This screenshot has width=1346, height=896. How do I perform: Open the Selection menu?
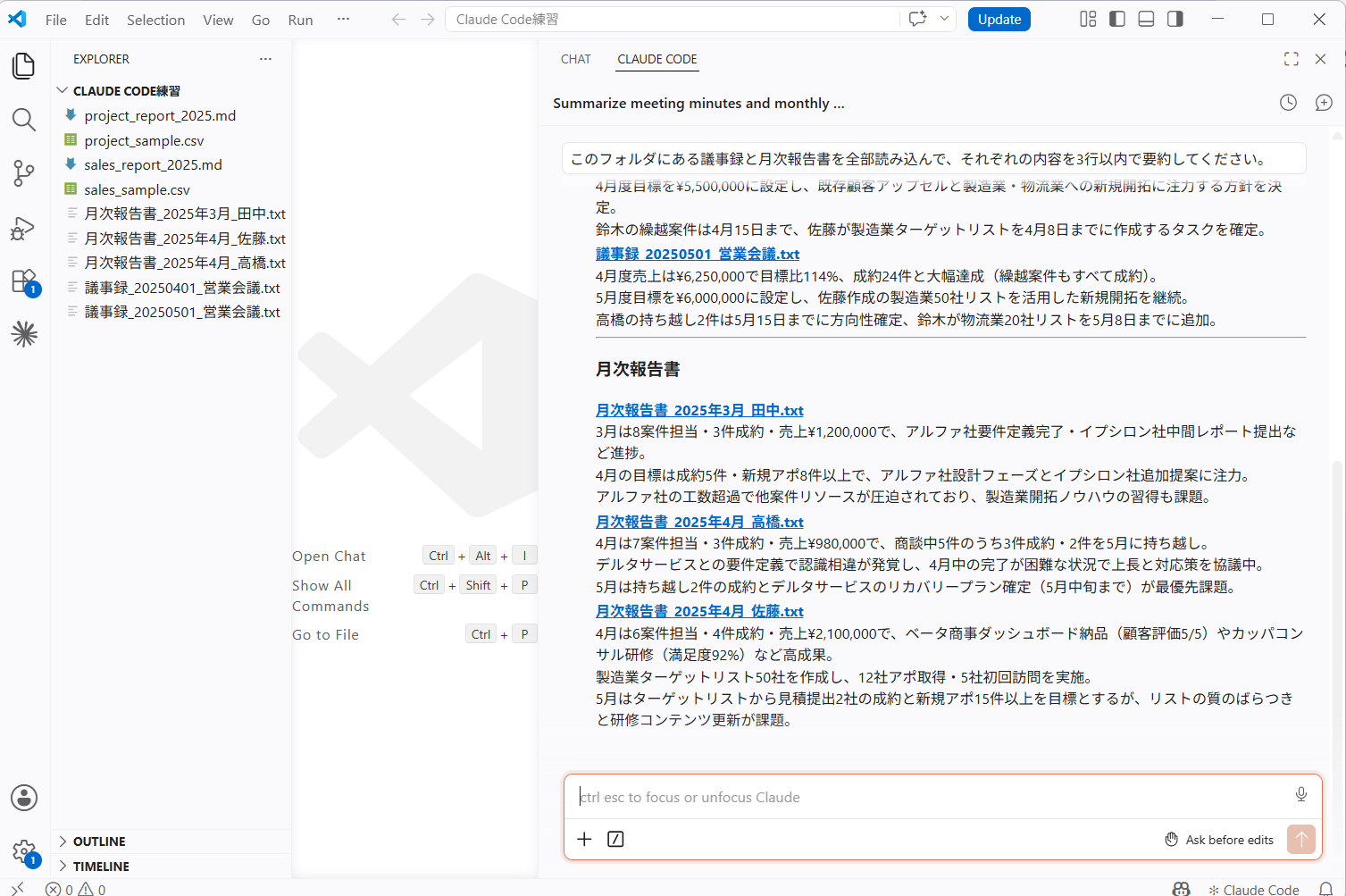[x=155, y=20]
